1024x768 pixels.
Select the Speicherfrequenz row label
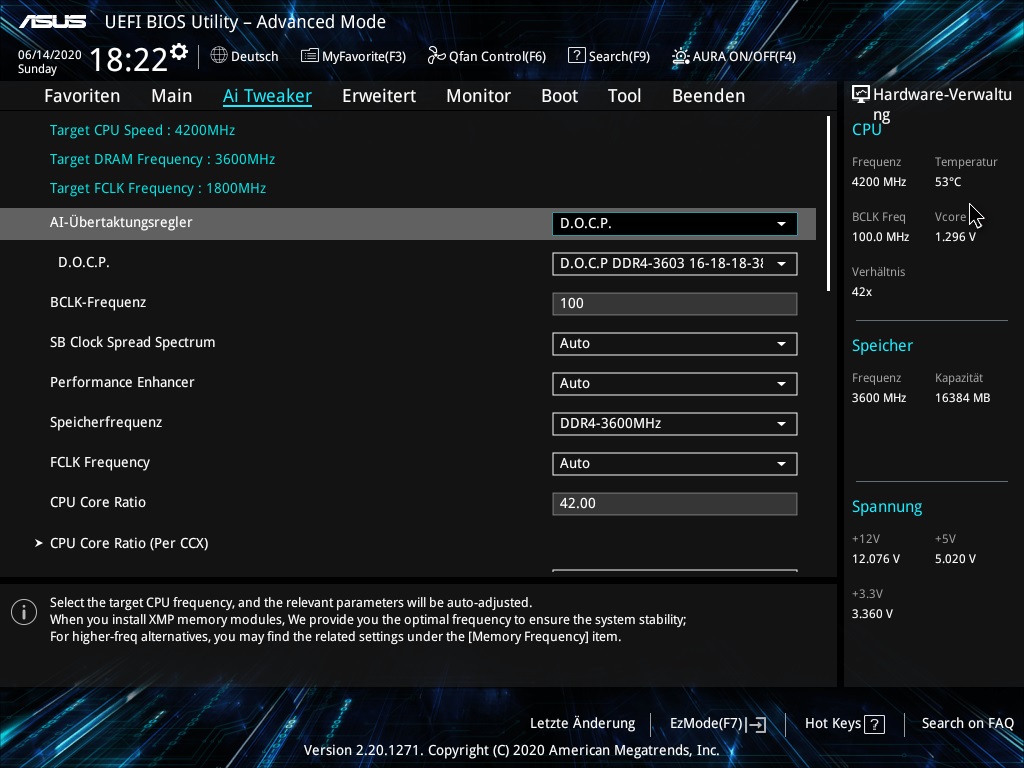(106, 423)
